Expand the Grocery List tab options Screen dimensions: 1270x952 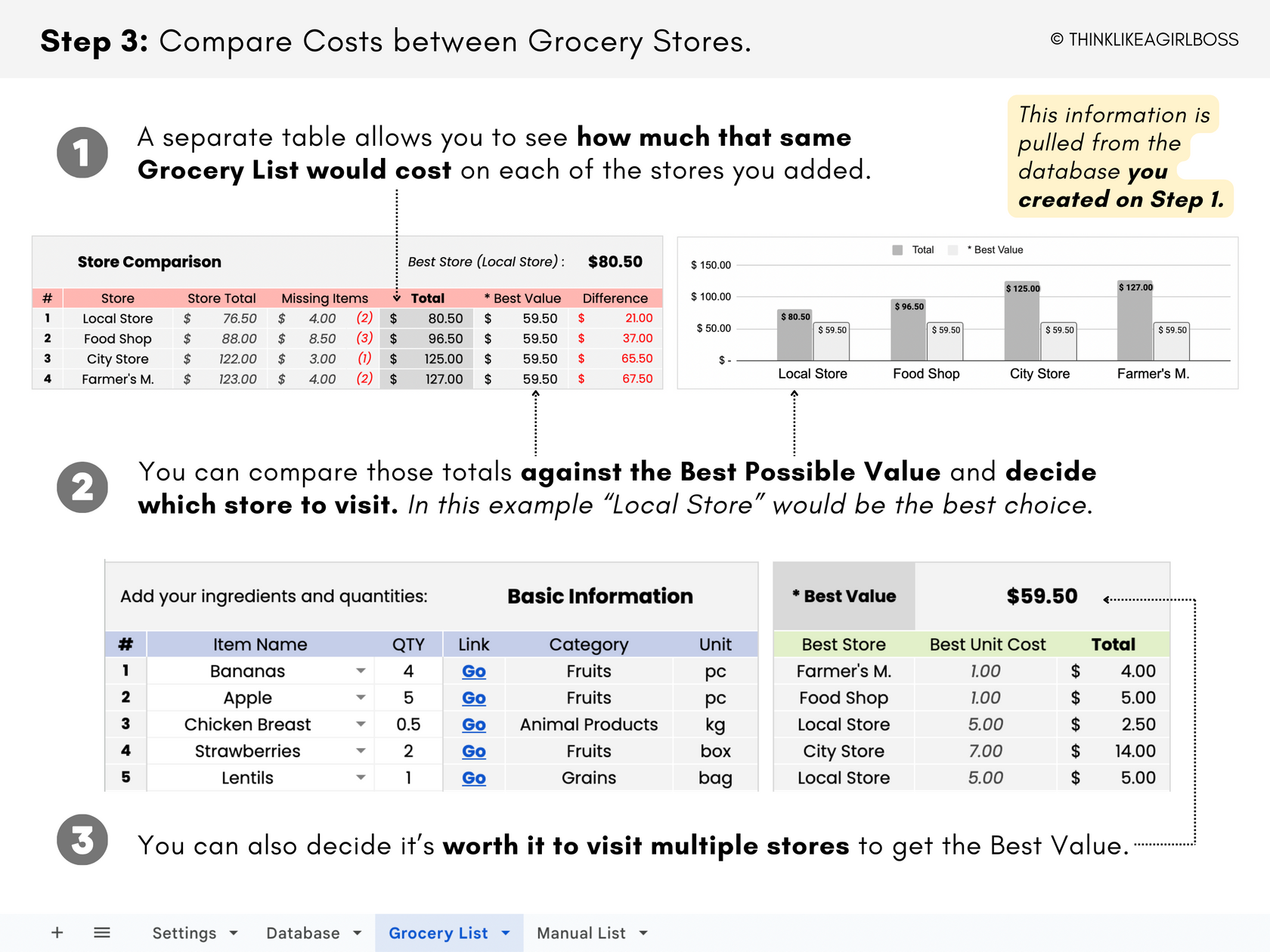(504, 932)
